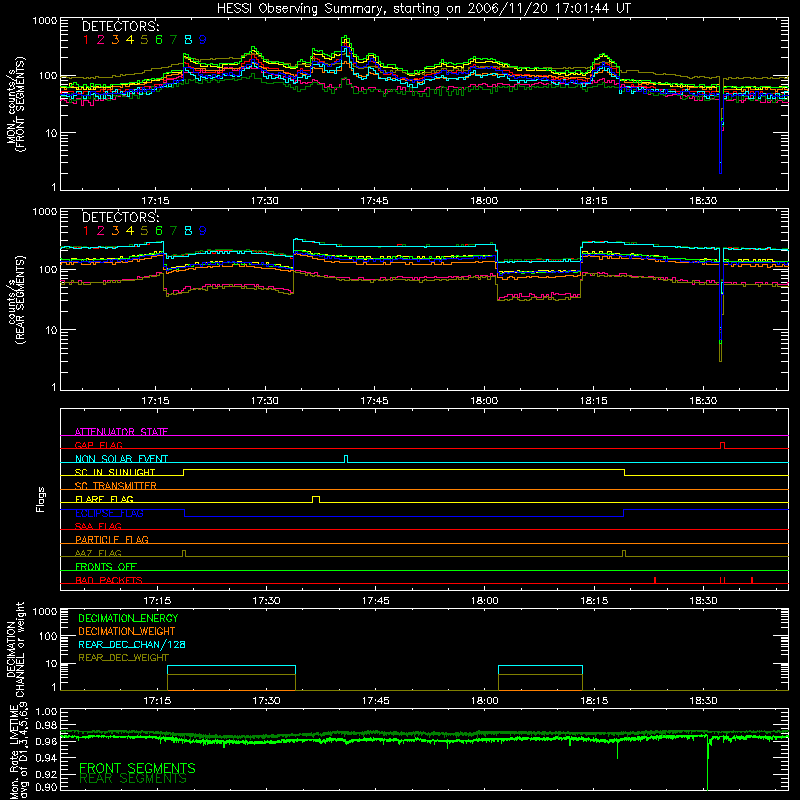Click the GAP_FLAG label
The height and width of the screenshot is (800, 800).
pyautogui.click(x=98, y=445)
